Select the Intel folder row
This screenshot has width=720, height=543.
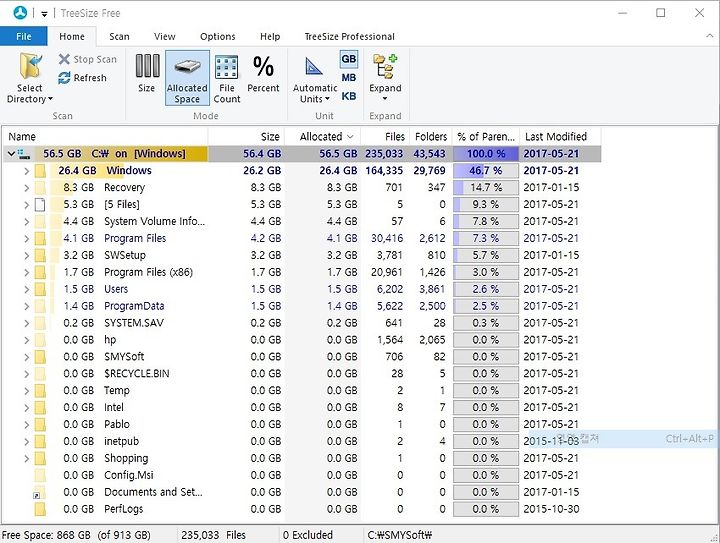pos(302,408)
